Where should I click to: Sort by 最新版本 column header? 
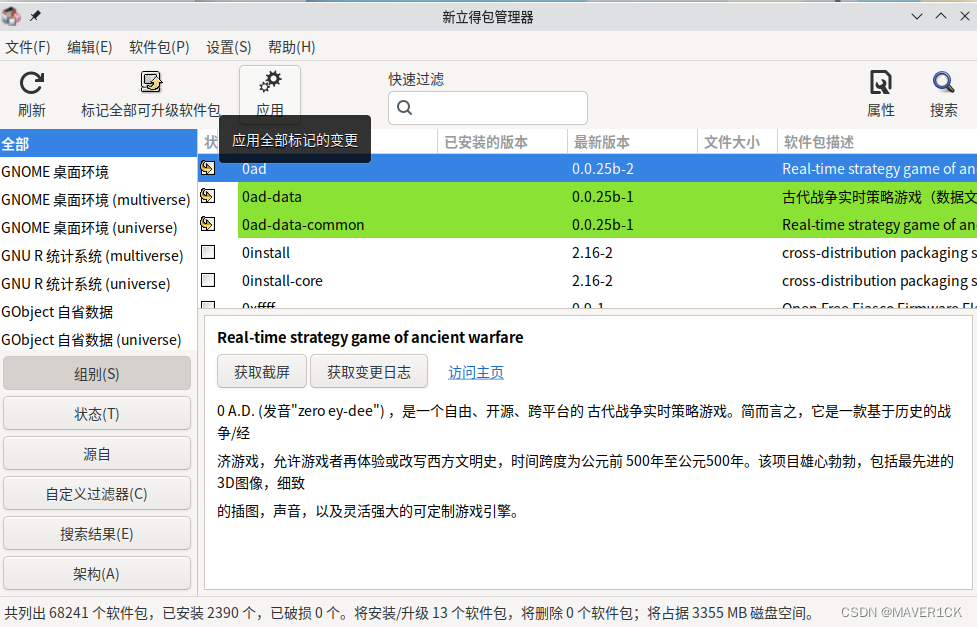[x=632, y=142]
